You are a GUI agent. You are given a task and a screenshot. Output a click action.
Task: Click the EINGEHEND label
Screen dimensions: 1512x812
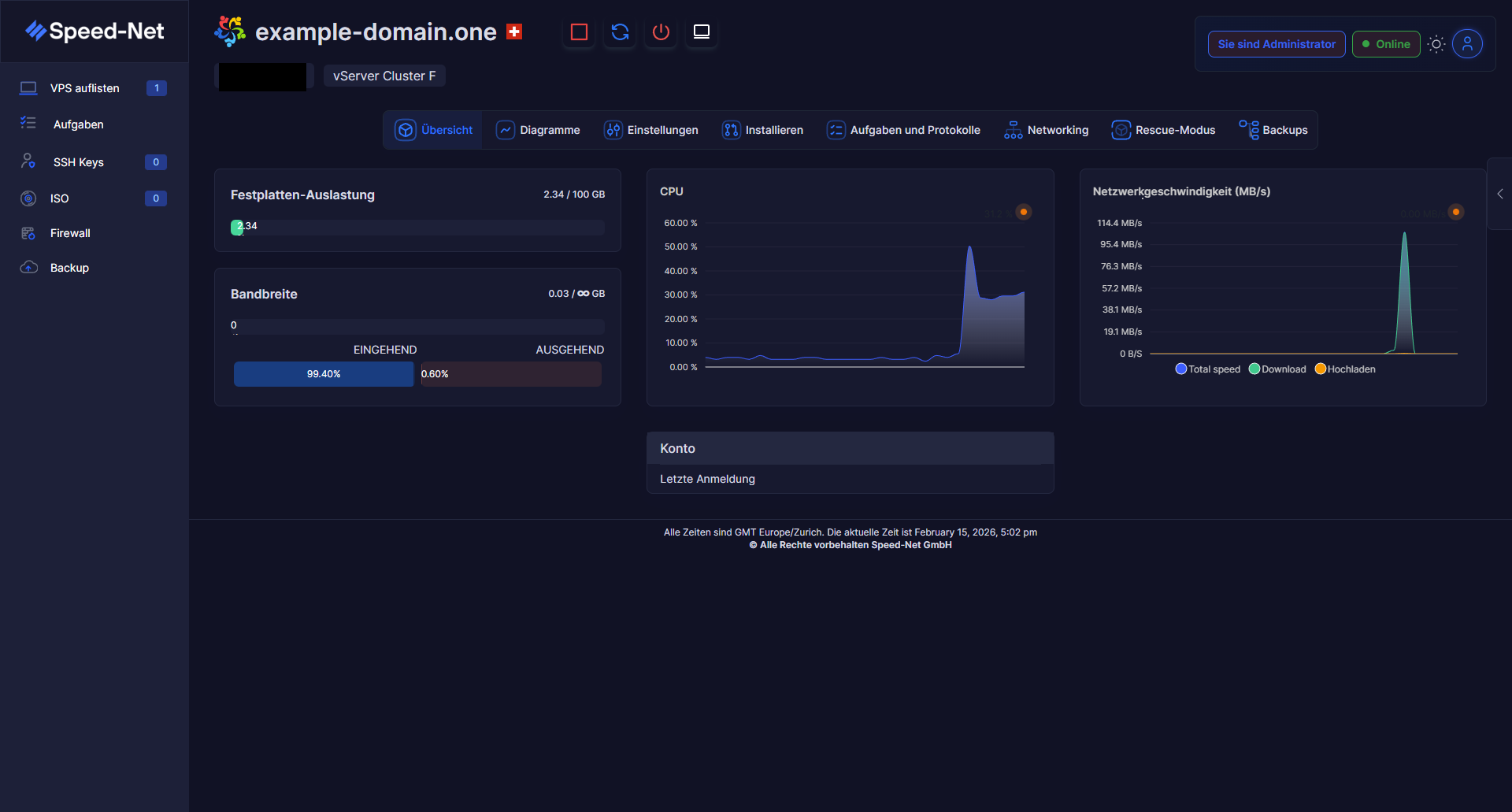[x=385, y=350]
